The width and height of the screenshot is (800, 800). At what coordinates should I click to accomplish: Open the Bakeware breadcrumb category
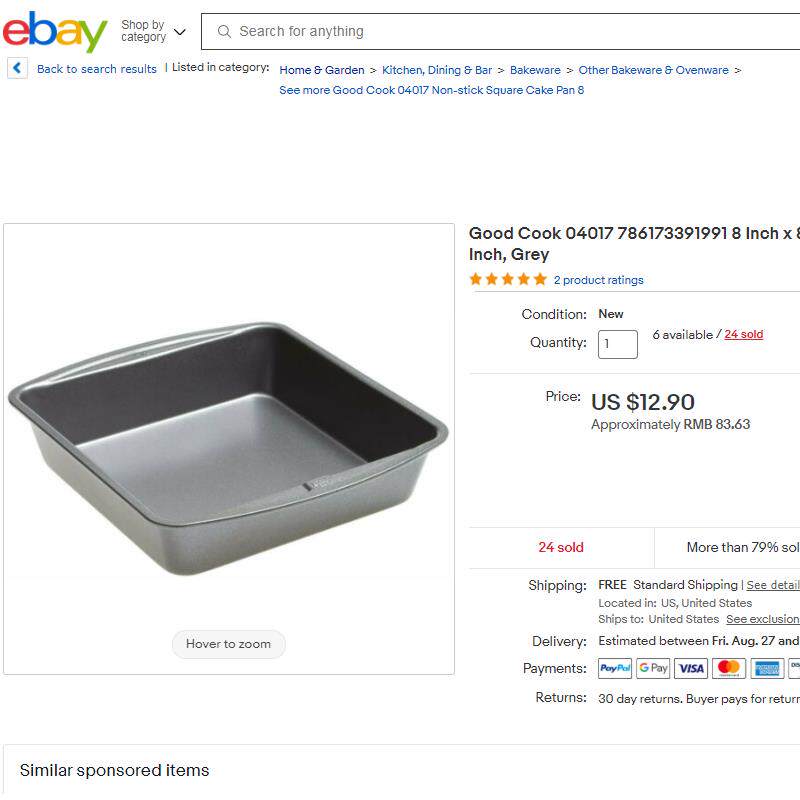pyautogui.click(x=535, y=70)
